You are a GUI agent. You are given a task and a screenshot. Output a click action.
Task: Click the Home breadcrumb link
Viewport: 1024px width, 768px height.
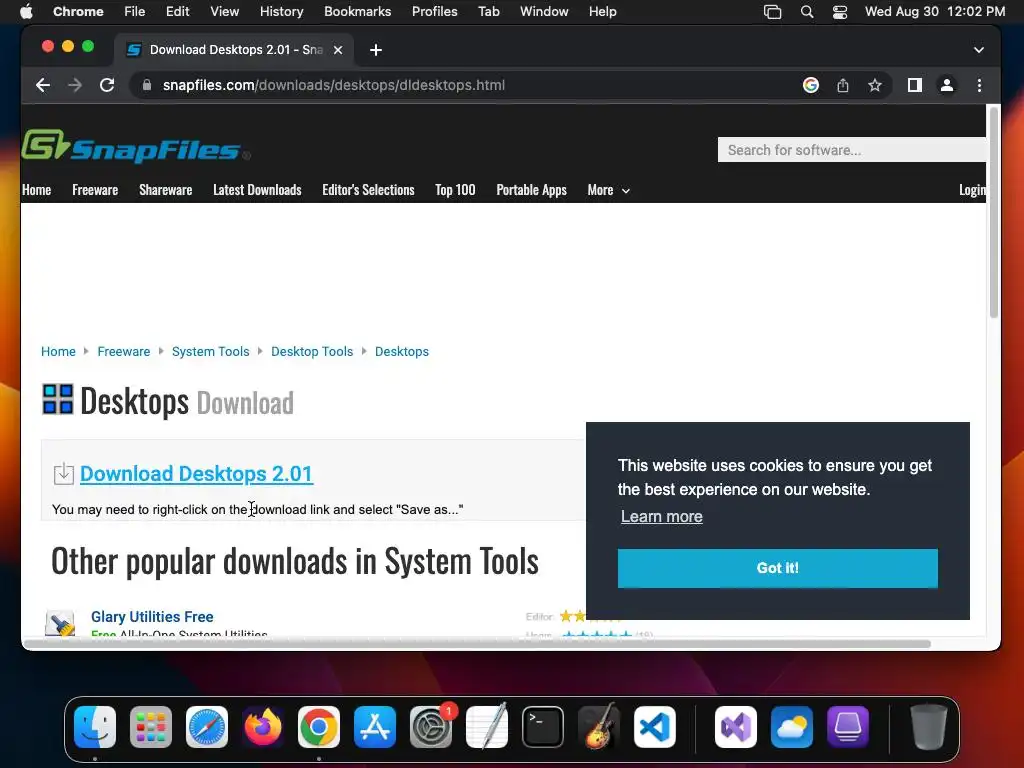tap(58, 351)
